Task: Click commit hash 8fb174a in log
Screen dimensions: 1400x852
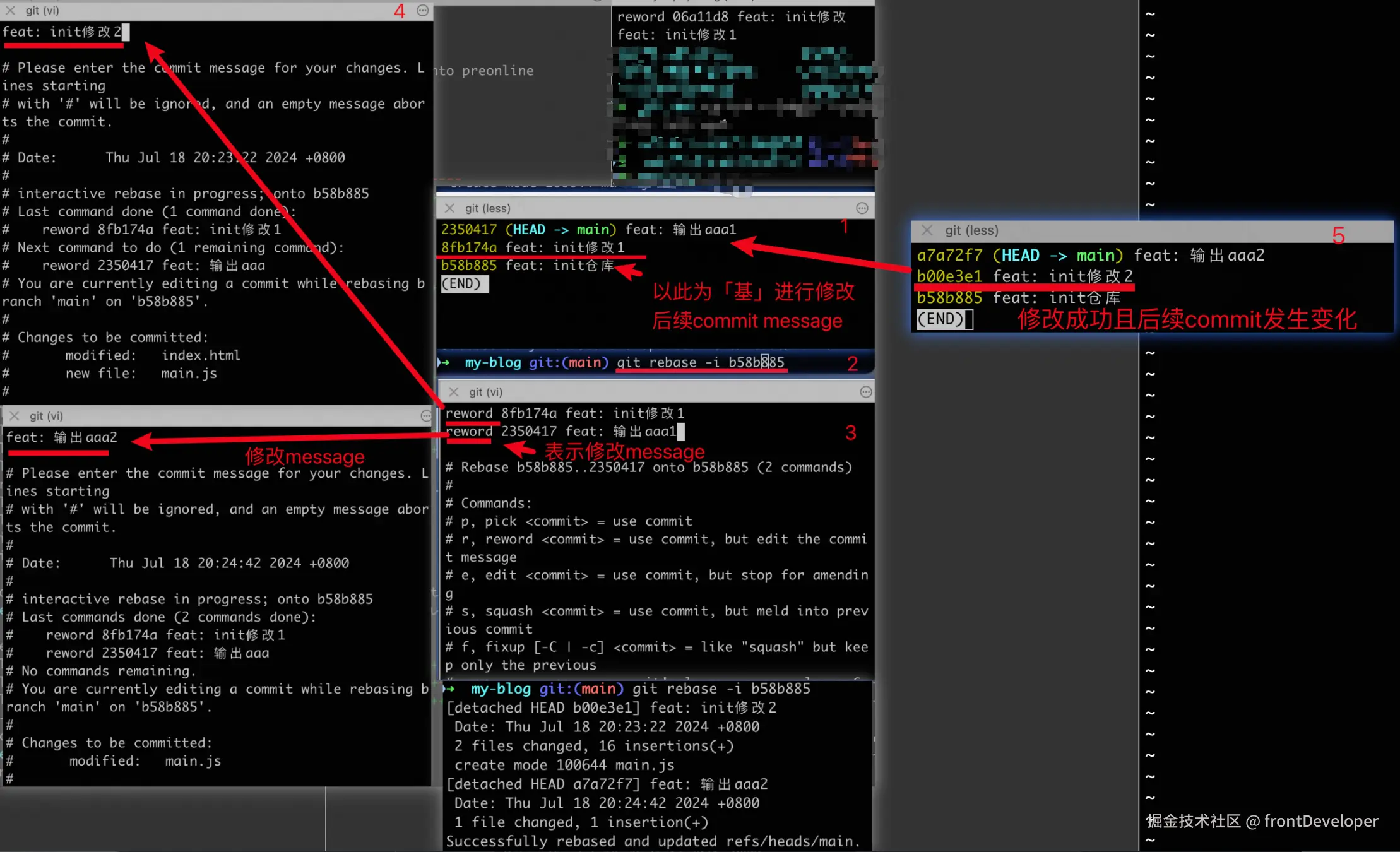Action: coord(468,247)
